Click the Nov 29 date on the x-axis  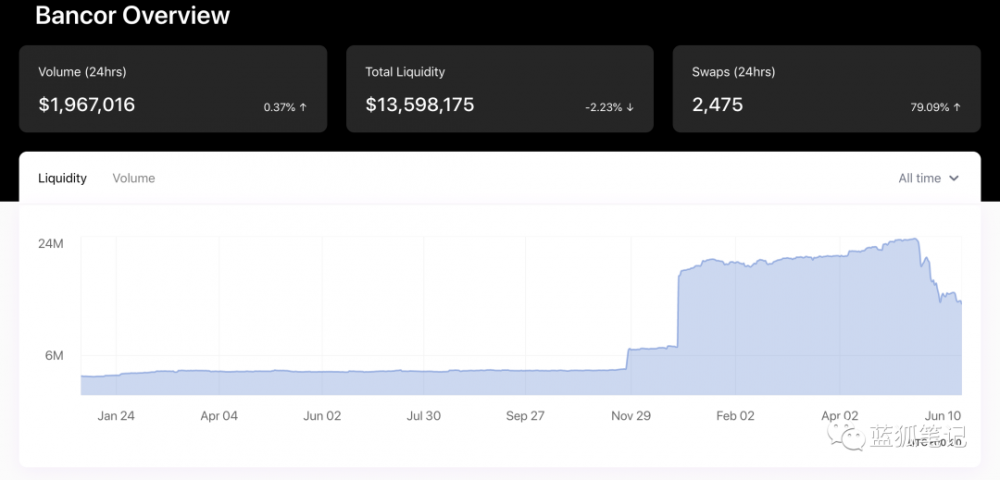pyautogui.click(x=631, y=416)
